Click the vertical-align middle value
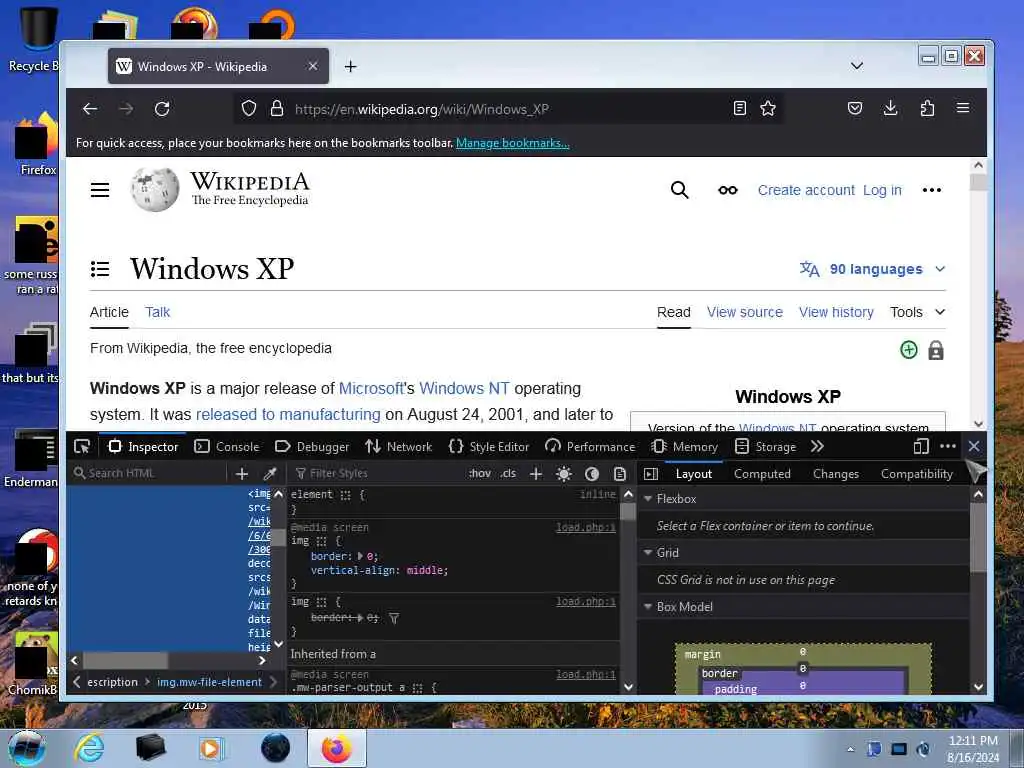Viewport: 1024px width, 768px height. tap(426, 570)
